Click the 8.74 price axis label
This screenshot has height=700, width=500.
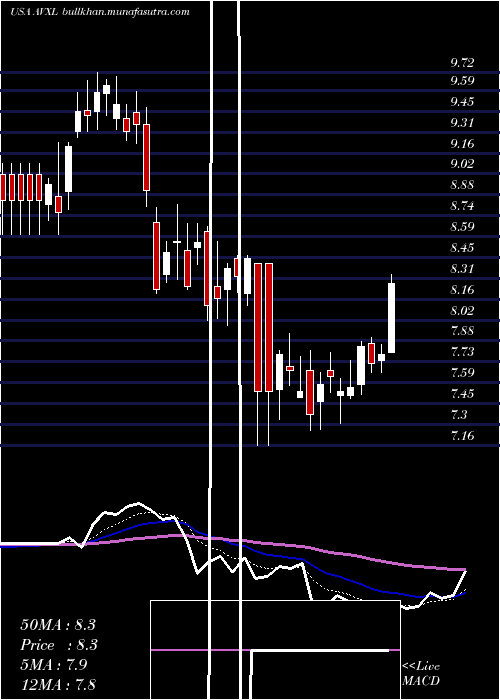(462, 206)
